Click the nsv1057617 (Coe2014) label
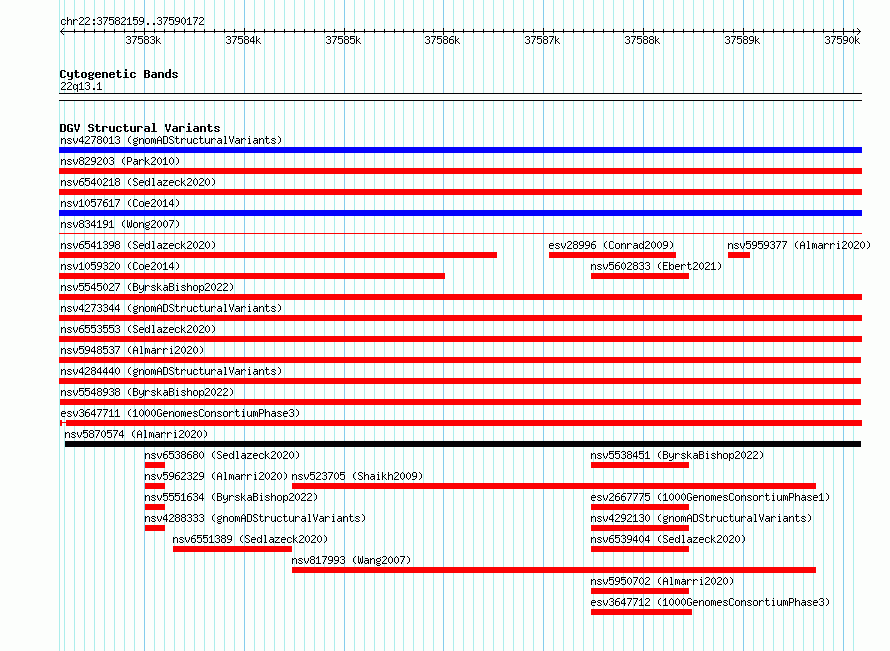This screenshot has height=651, width=890. tap(120, 203)
